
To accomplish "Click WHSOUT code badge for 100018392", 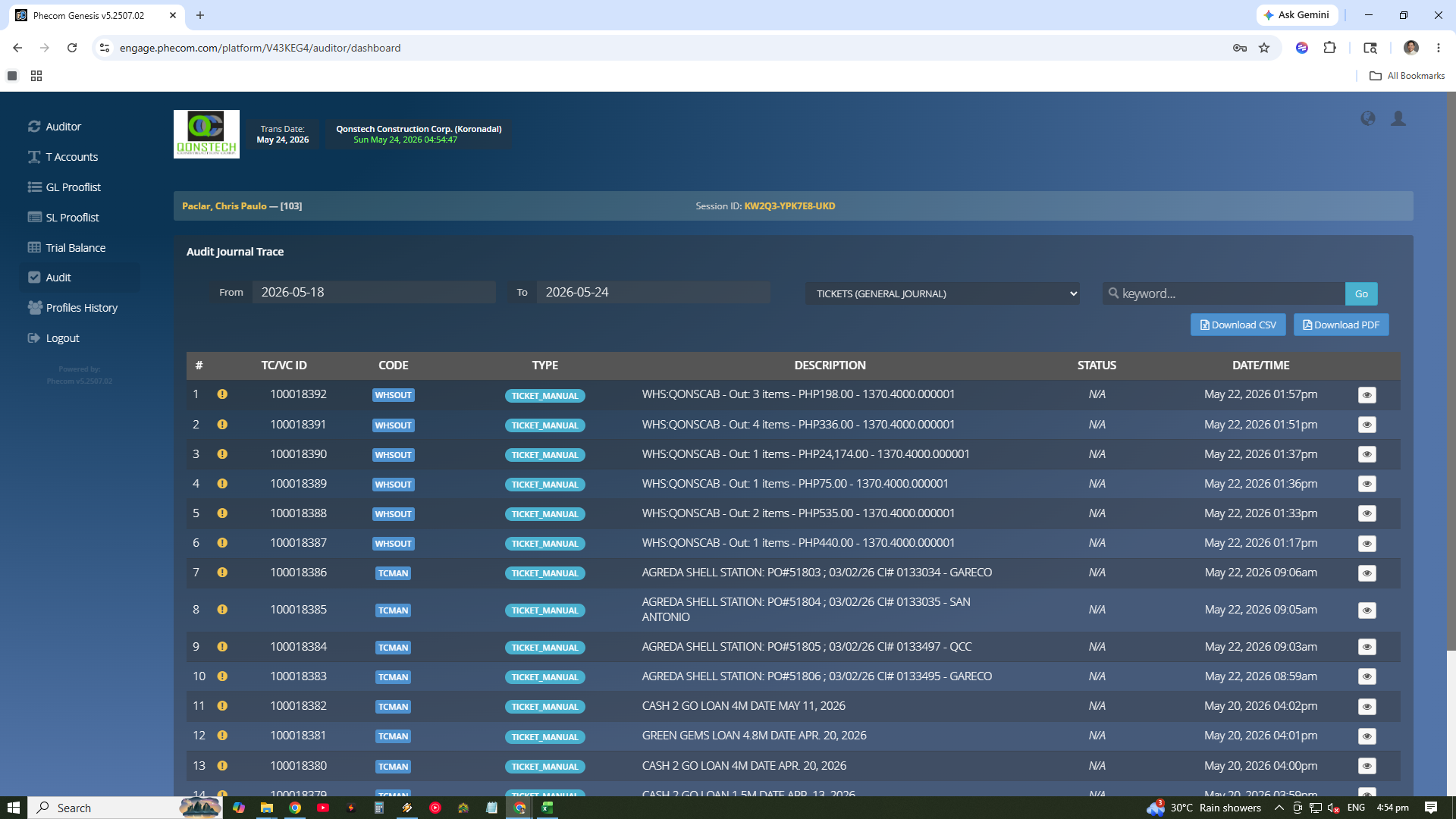I will tap(393, 395).
